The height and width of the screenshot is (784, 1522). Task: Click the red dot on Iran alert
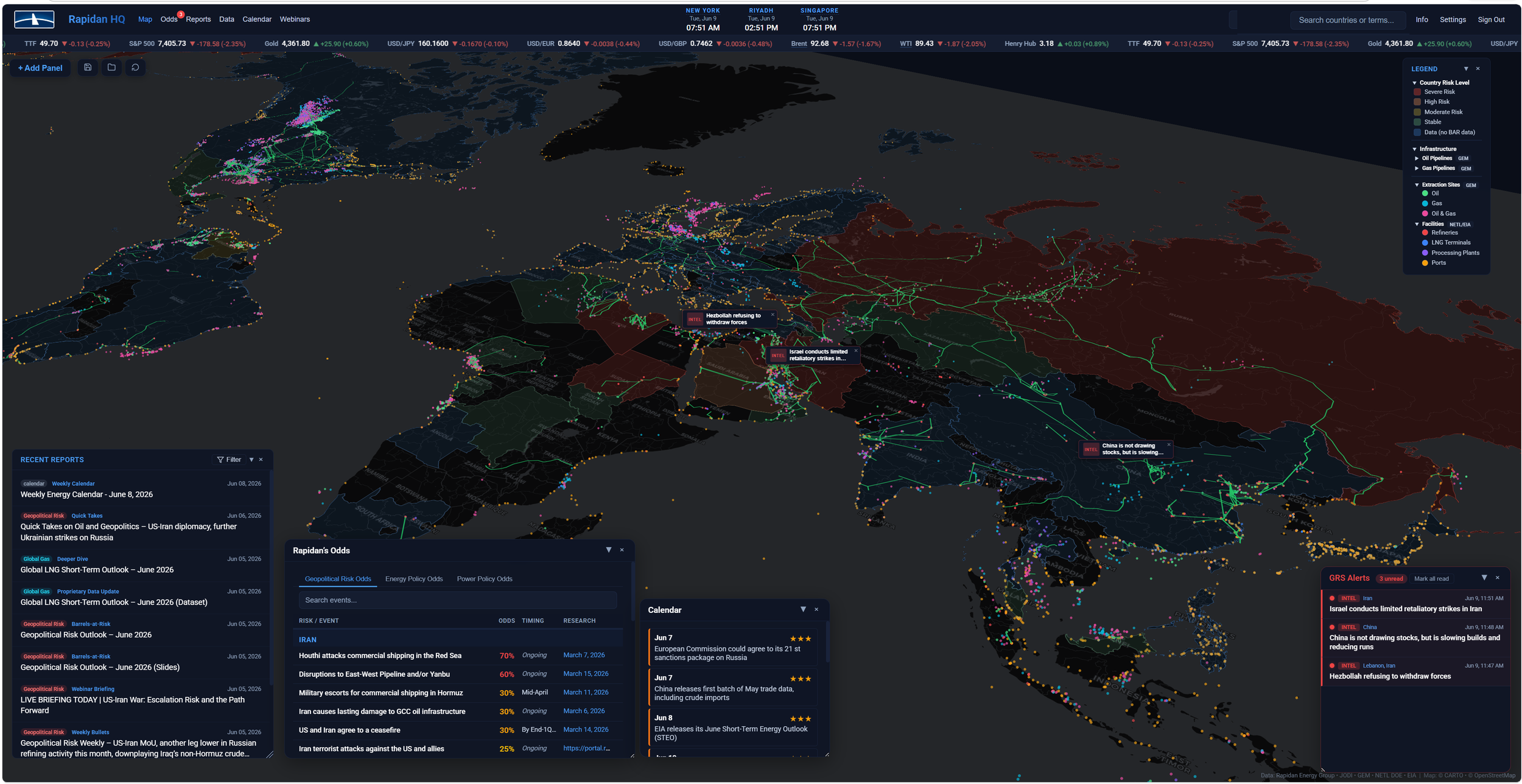[1332, 598]
